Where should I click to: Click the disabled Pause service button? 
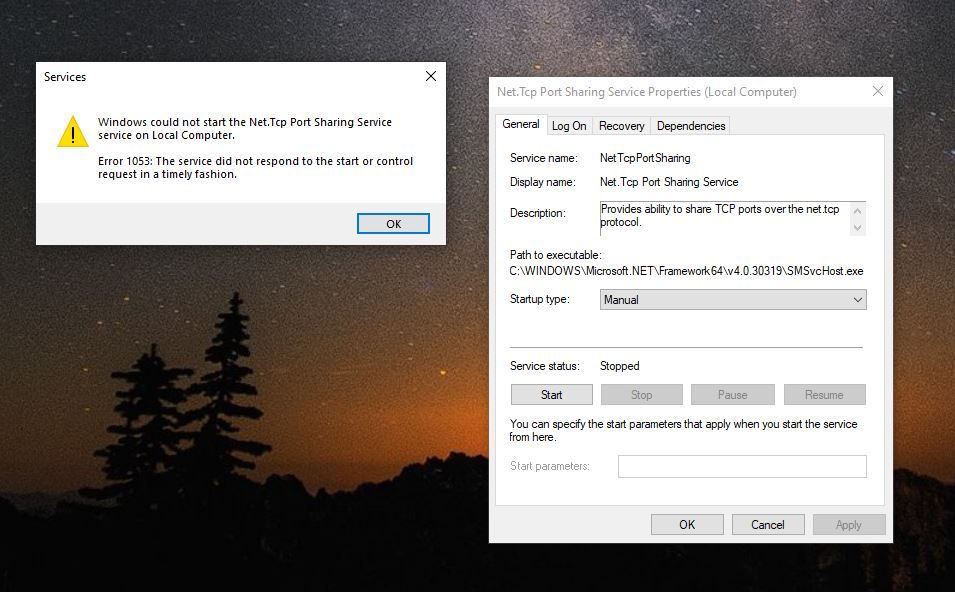tap(732, 395)
